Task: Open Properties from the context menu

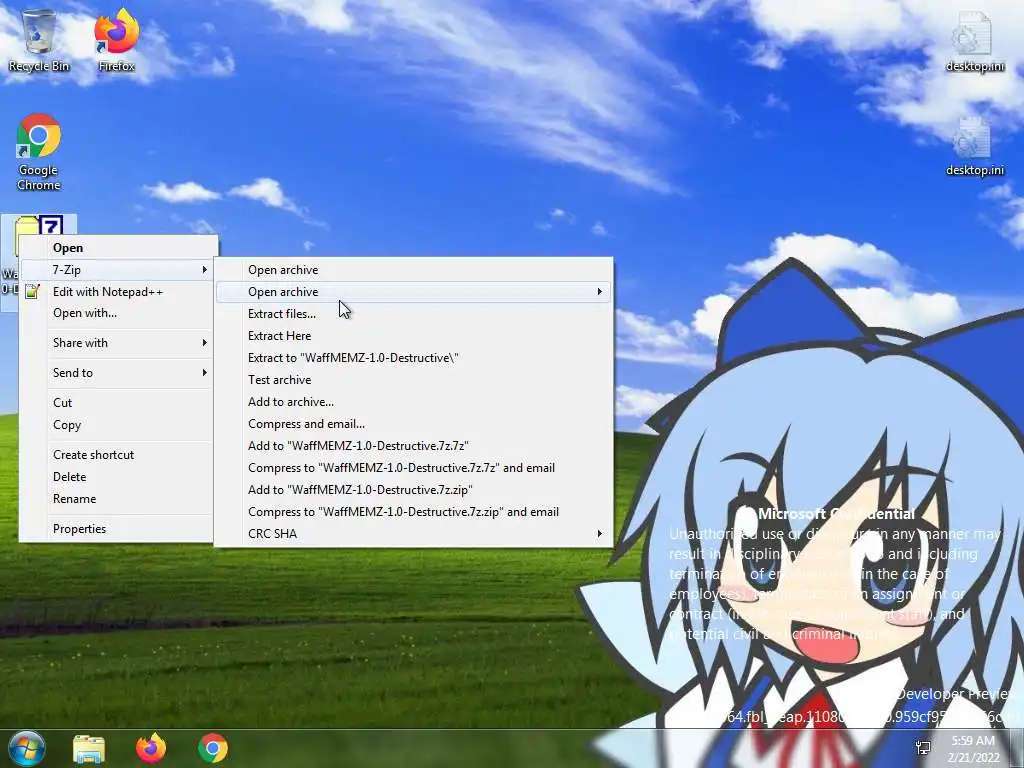Action: pyautogui.click(x=116, y=529)
